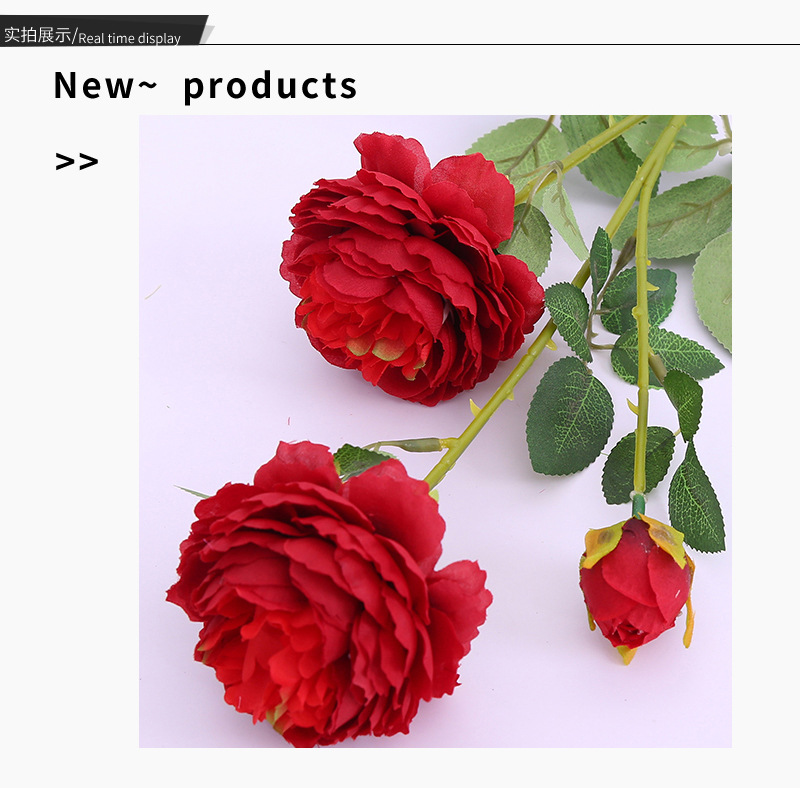The width and height of the screenshot is (800, 788).
Task: Click the word 'New~' in the heading
Action: point(106,85)
